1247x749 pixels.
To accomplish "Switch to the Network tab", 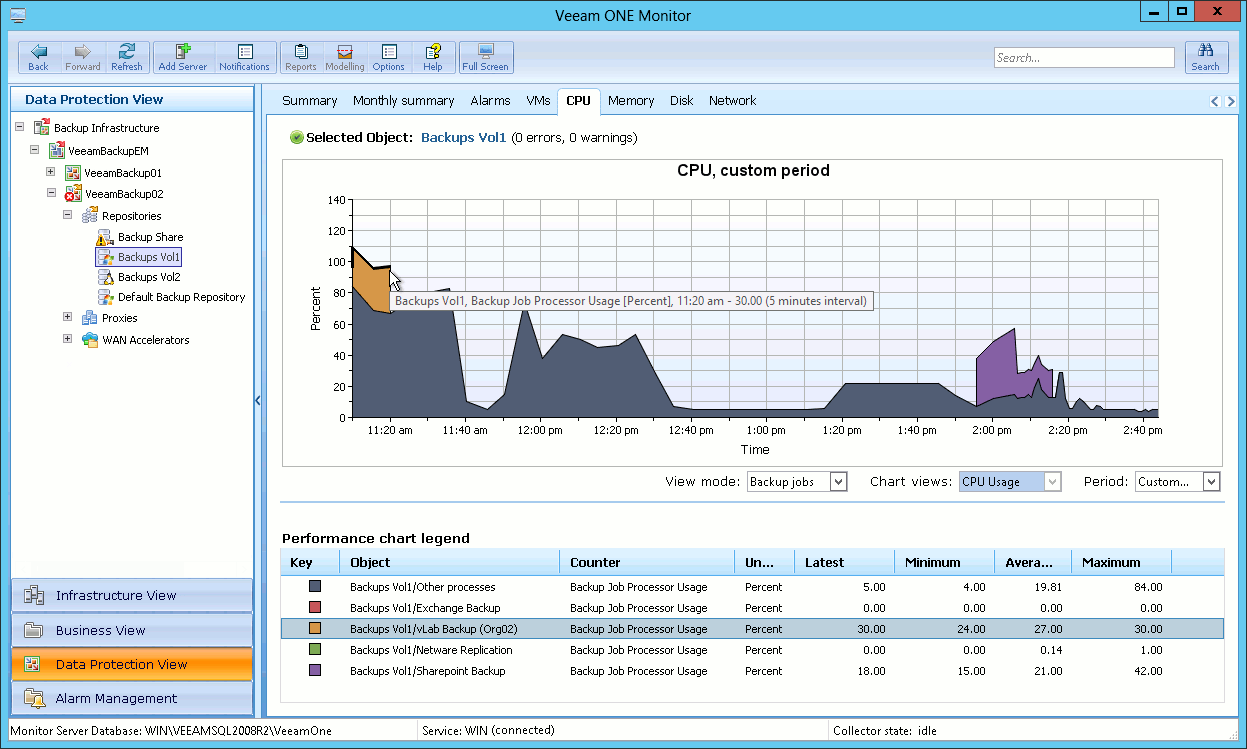I will pyautogui.click(x=732, y=101).
